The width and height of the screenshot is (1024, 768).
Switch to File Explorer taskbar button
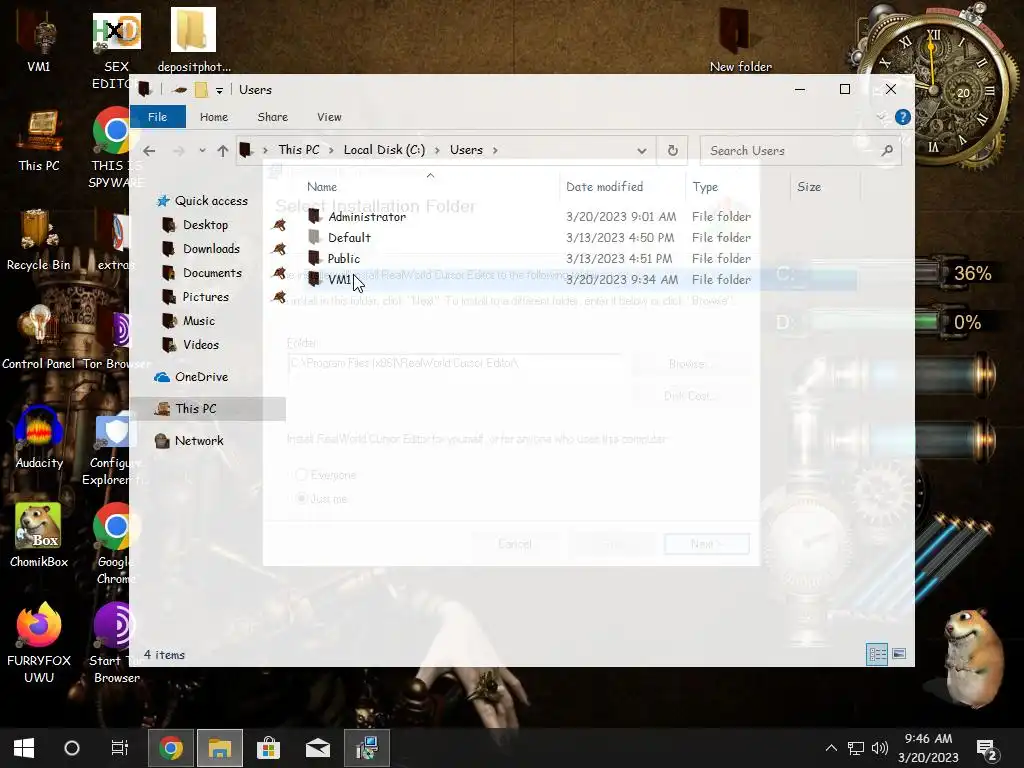click(220, 748)
